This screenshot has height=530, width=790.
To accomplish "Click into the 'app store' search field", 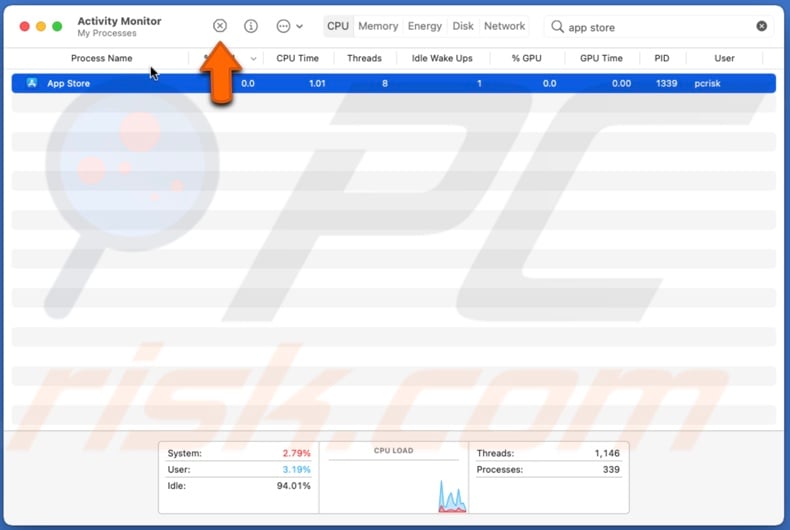I will 659,27.
